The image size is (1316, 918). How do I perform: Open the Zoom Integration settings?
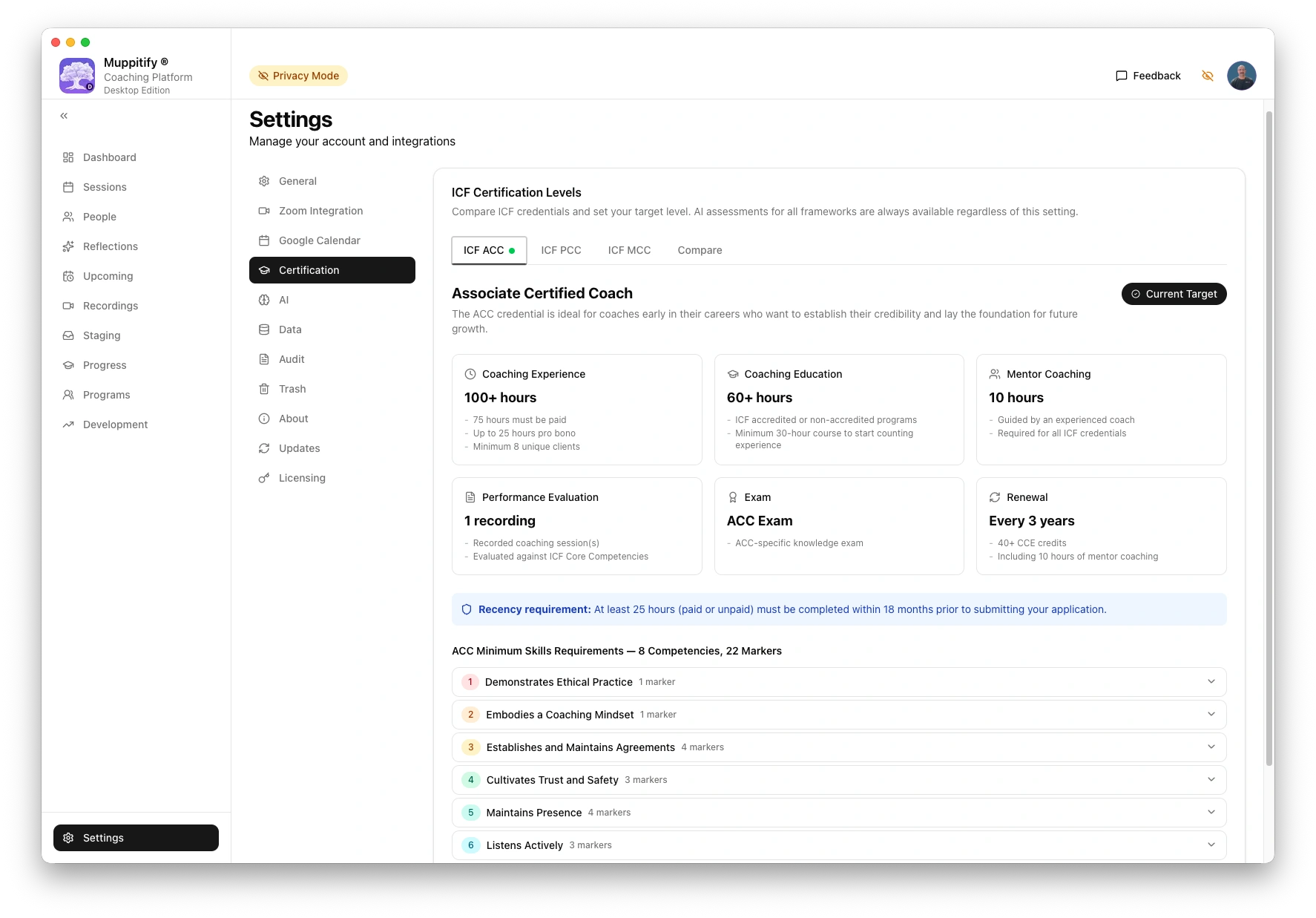320,211
